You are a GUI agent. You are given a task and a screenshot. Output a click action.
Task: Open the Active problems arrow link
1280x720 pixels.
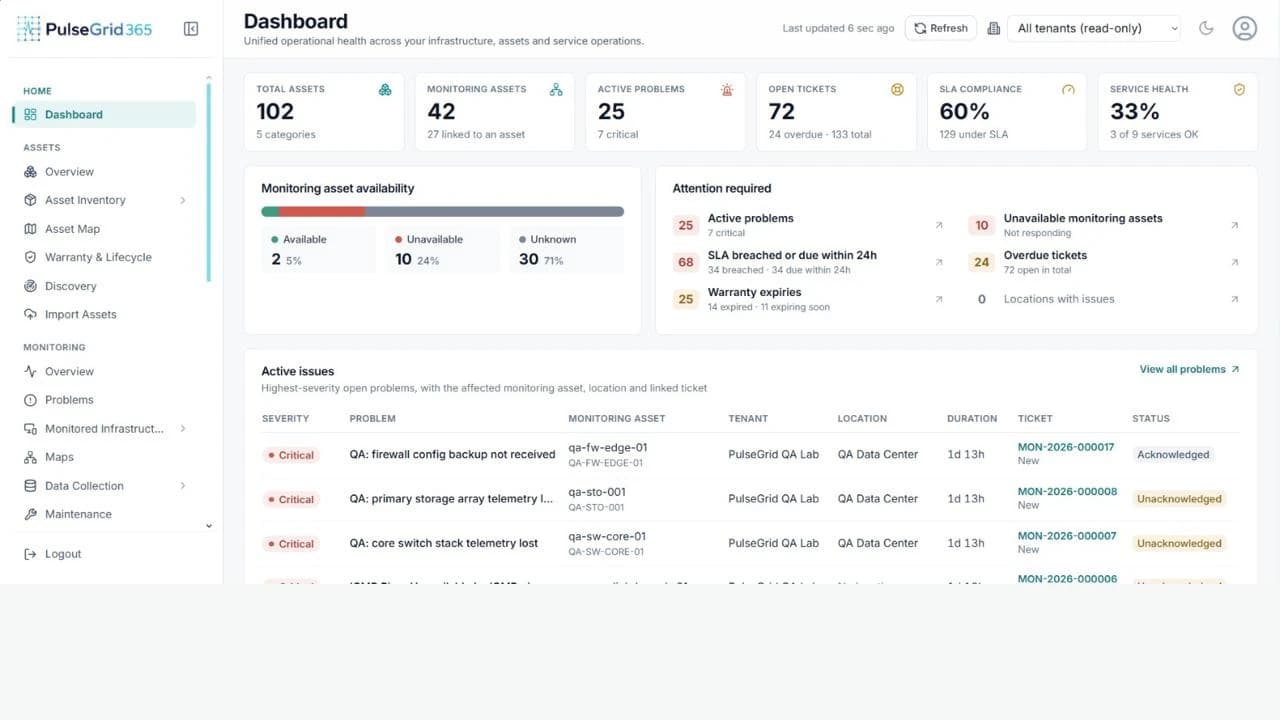[x=938, y=225]
